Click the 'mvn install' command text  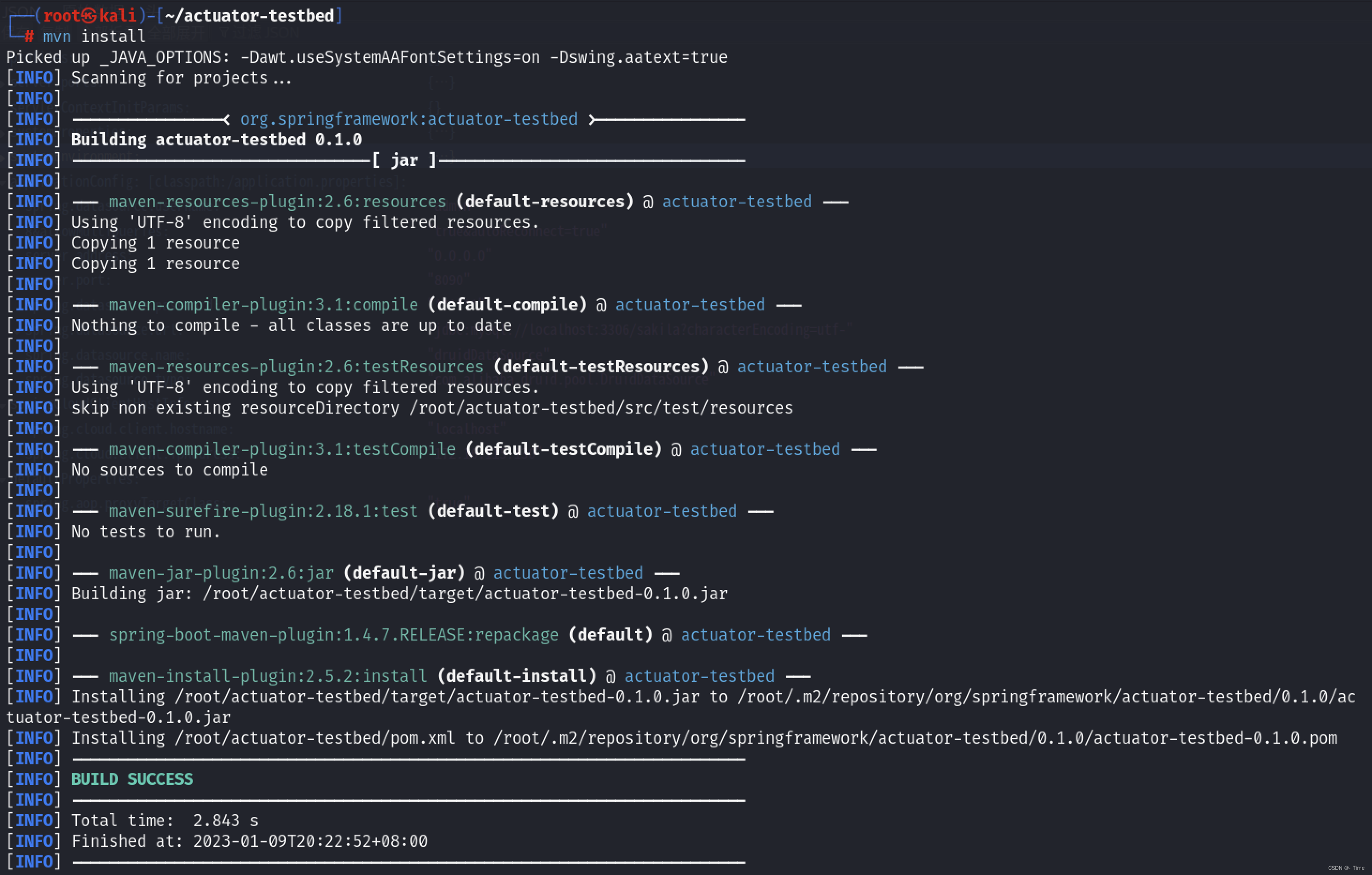click(95, 37)
